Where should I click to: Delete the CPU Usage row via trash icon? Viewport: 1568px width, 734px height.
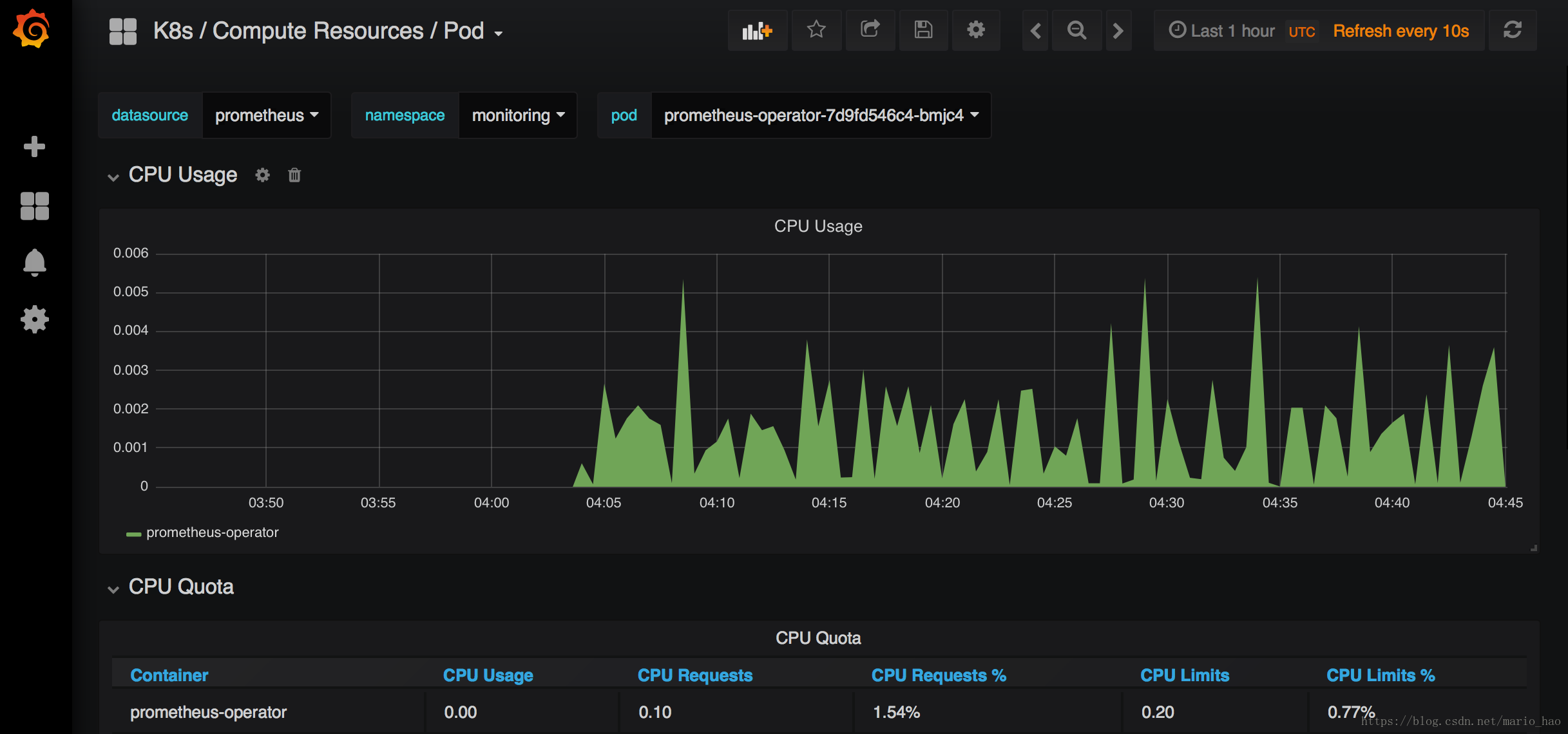294,175
